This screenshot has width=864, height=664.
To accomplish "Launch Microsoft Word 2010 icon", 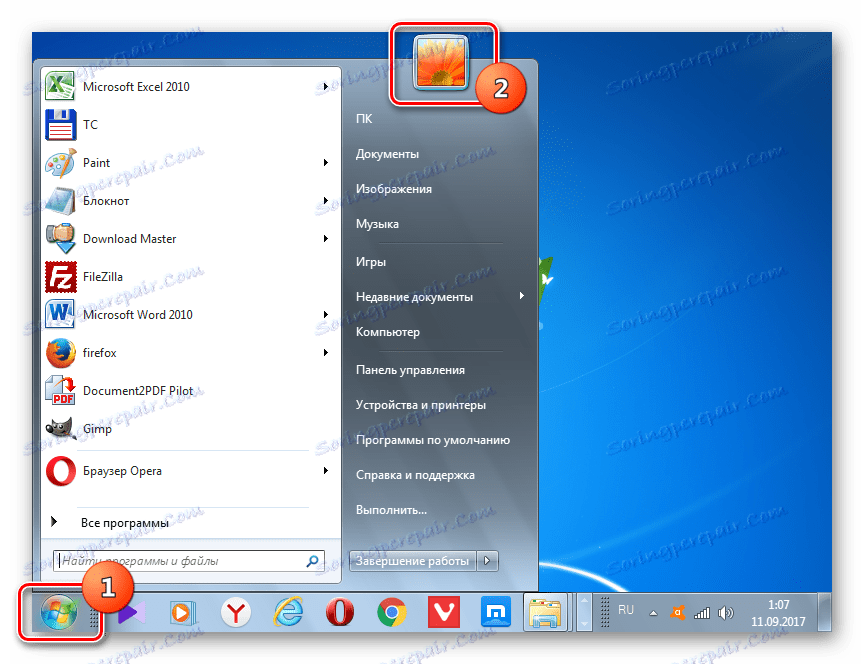I will 61,315.
